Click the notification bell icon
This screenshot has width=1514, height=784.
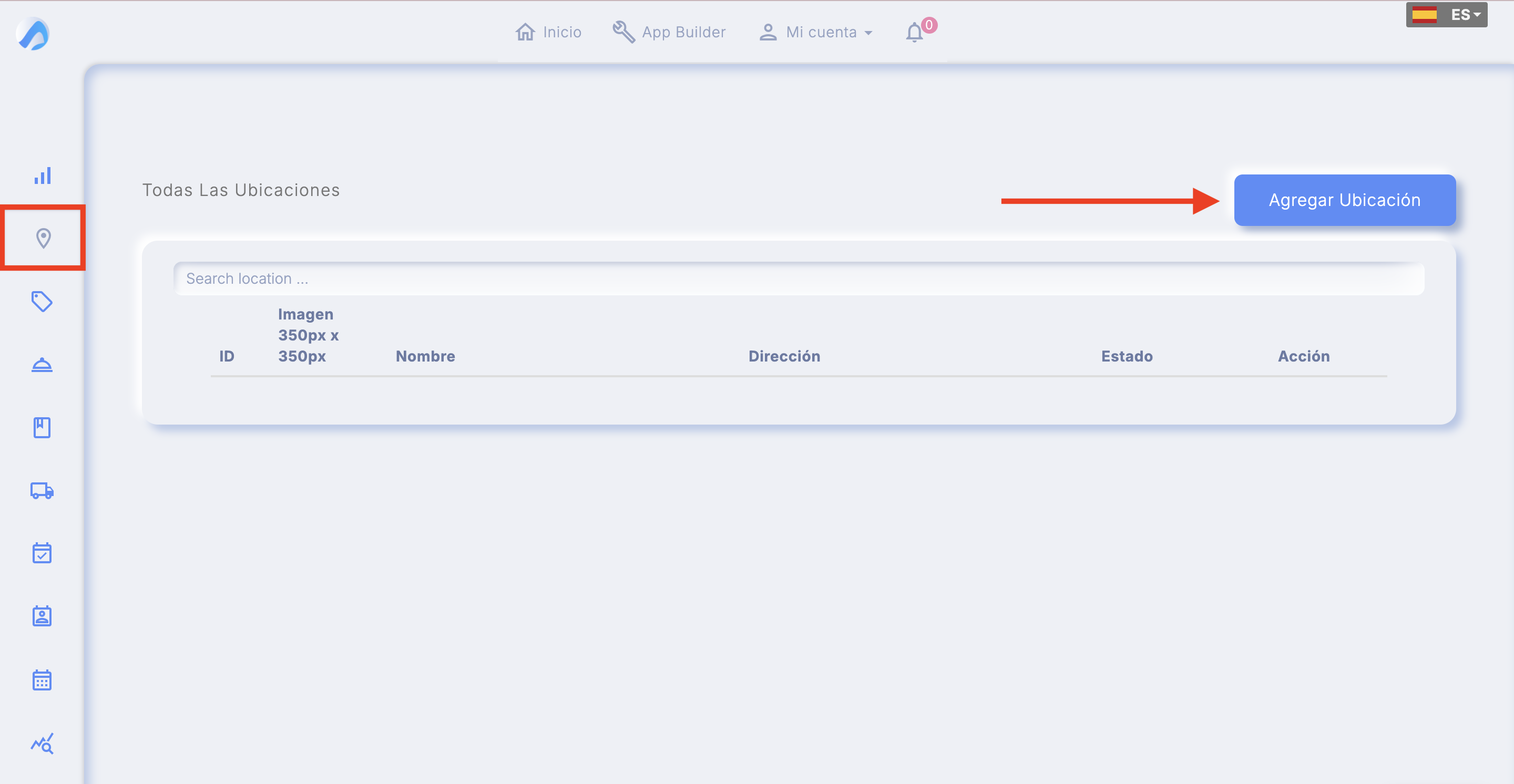point(914,32)
